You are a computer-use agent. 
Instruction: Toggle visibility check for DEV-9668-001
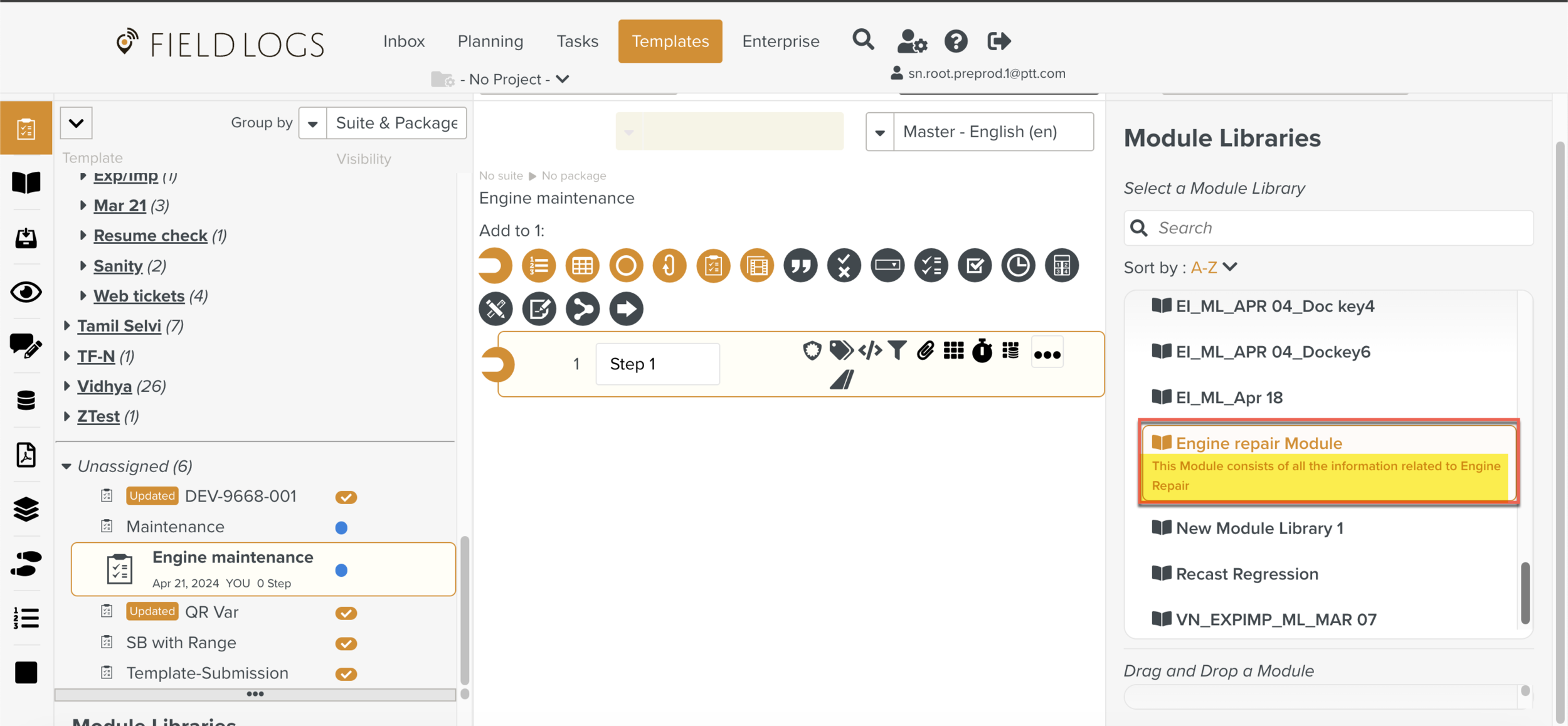(346, 497)
